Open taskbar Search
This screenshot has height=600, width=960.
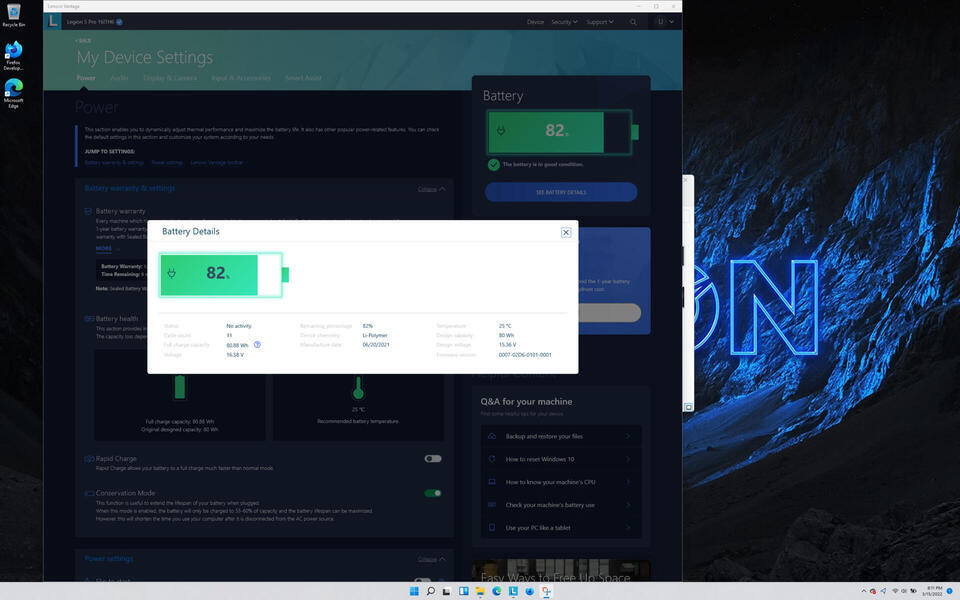point(430,591)
